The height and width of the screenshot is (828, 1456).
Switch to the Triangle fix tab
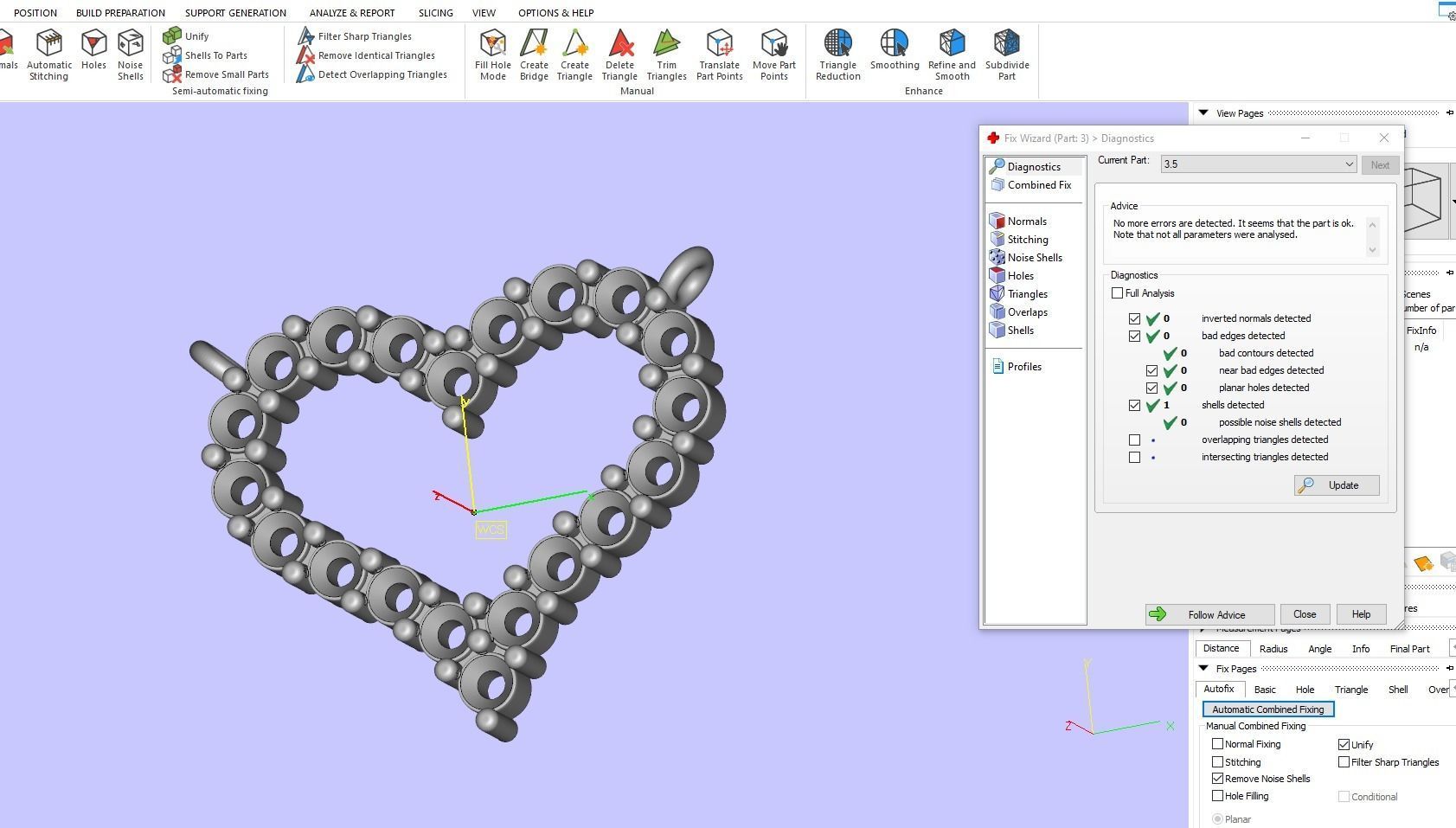[1350, 690]
